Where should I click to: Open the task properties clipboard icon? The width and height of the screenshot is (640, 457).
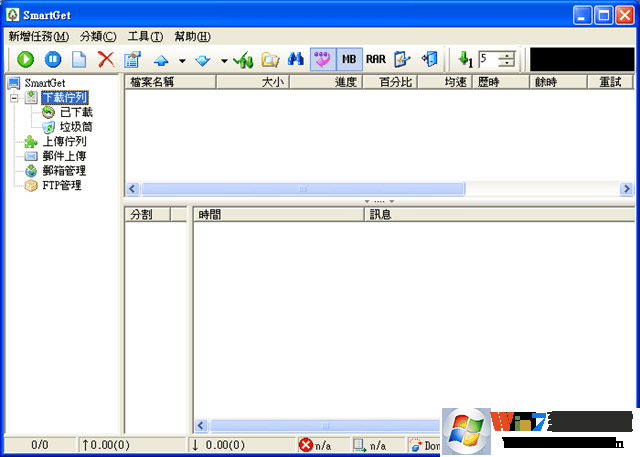click(132, 60)
